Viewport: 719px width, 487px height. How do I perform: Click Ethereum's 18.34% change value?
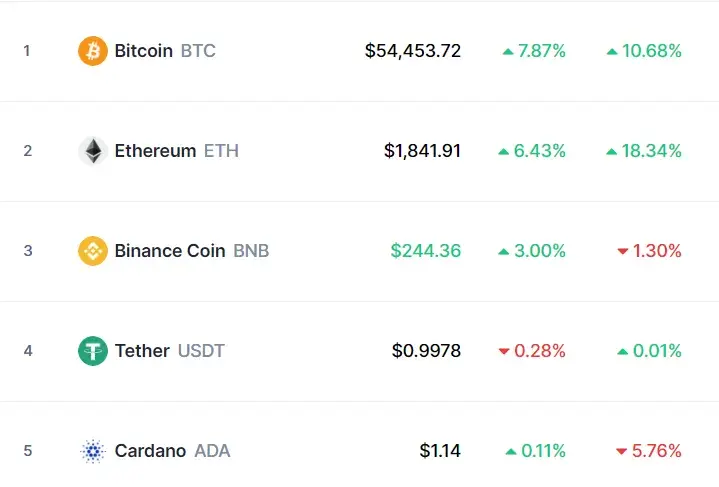(650, 151)
